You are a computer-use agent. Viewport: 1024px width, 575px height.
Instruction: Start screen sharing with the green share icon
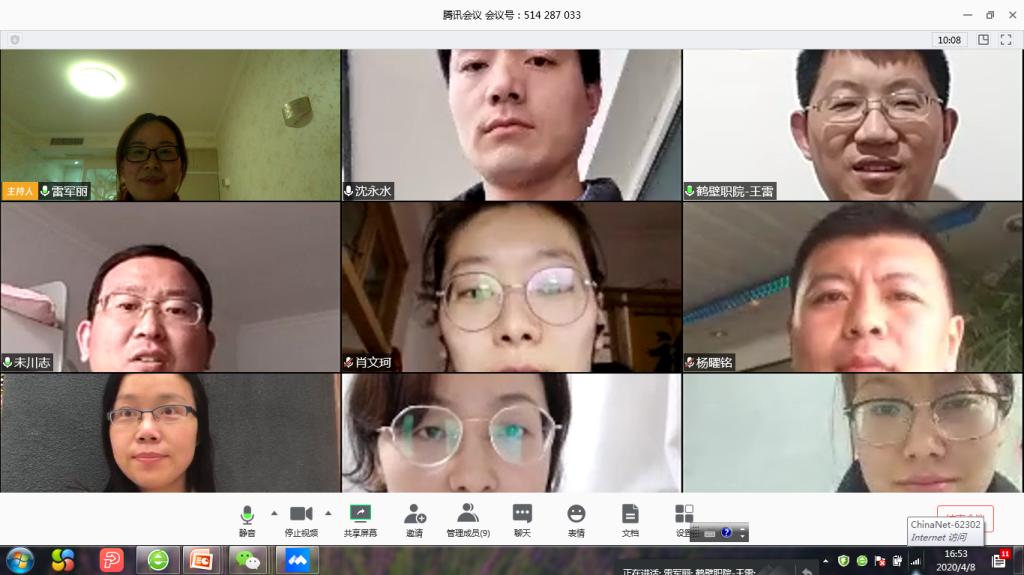pyautogui.click(x=360, y=520)
